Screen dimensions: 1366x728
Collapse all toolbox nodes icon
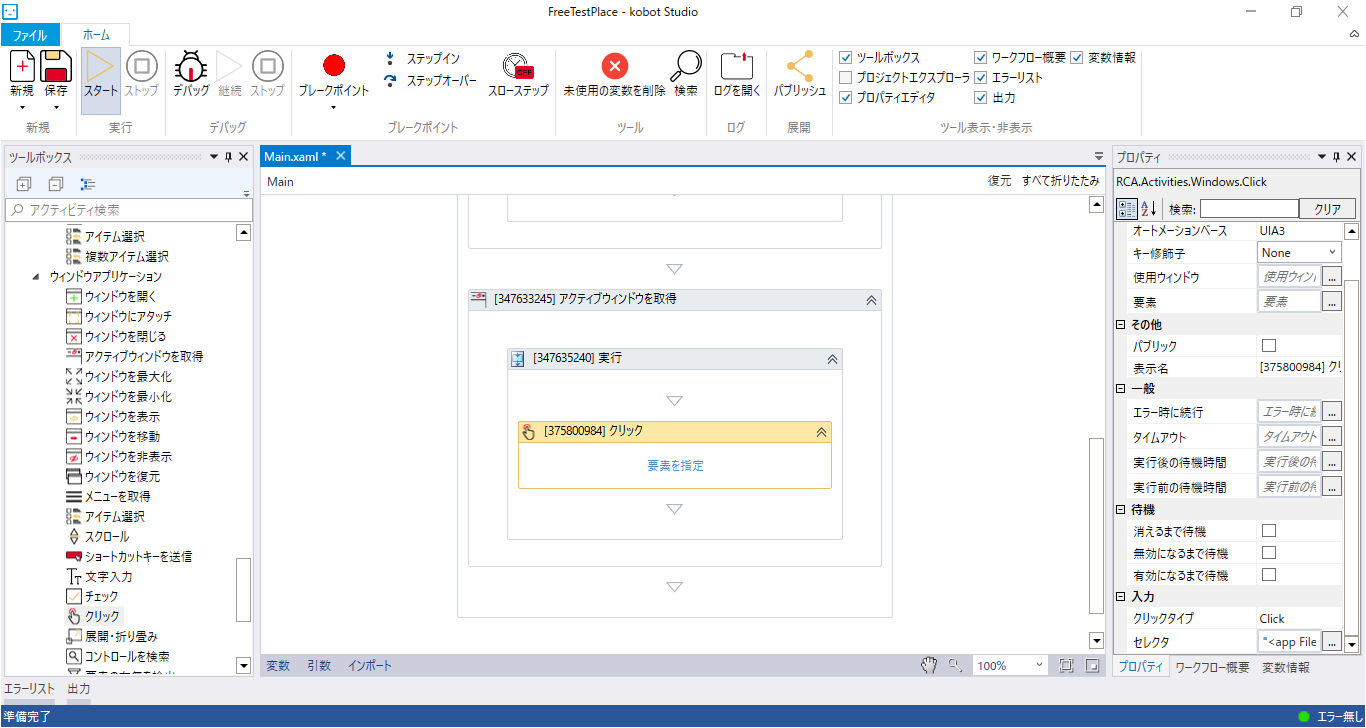56,184
